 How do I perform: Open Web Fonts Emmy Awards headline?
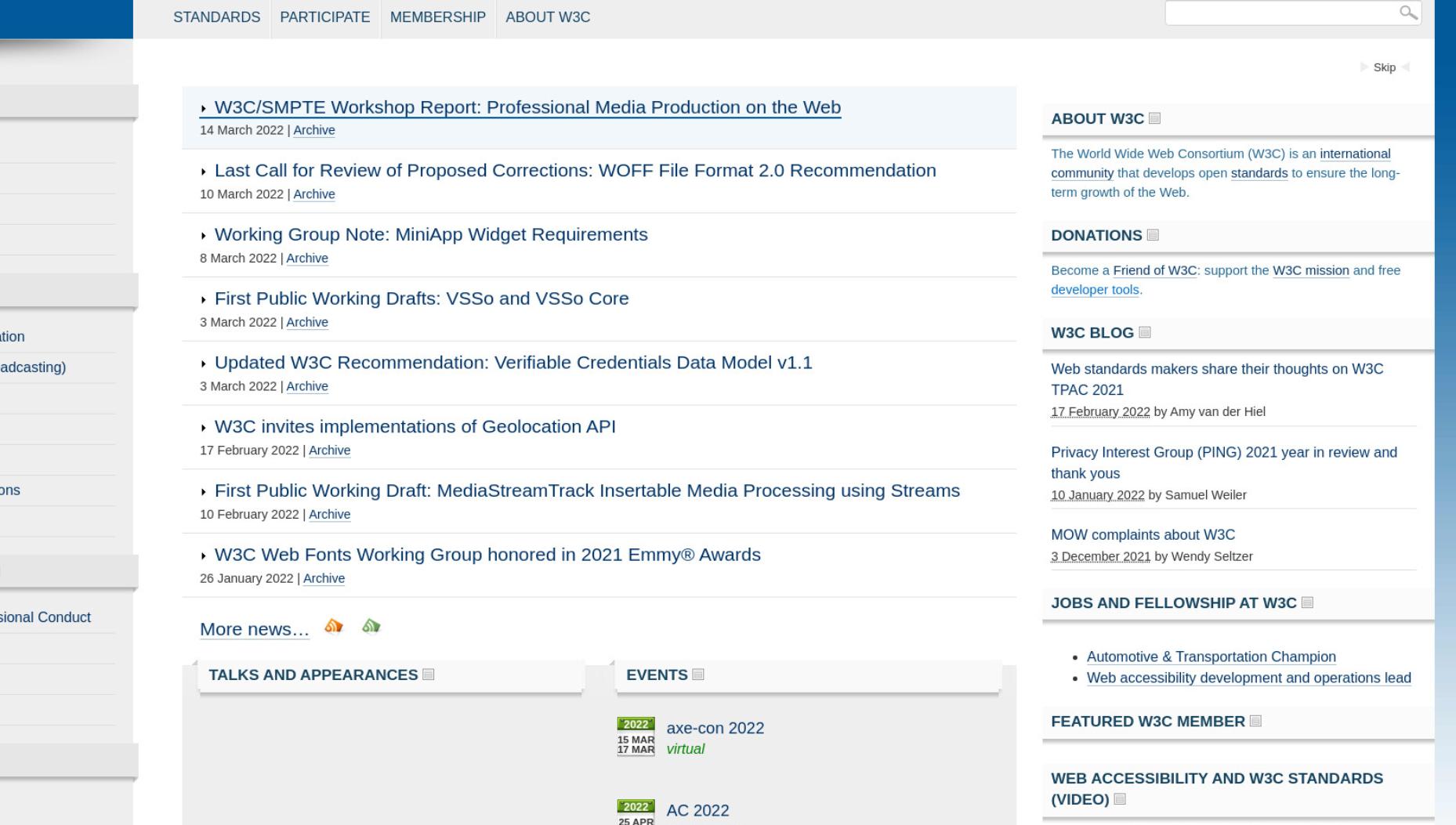point(487,555)
